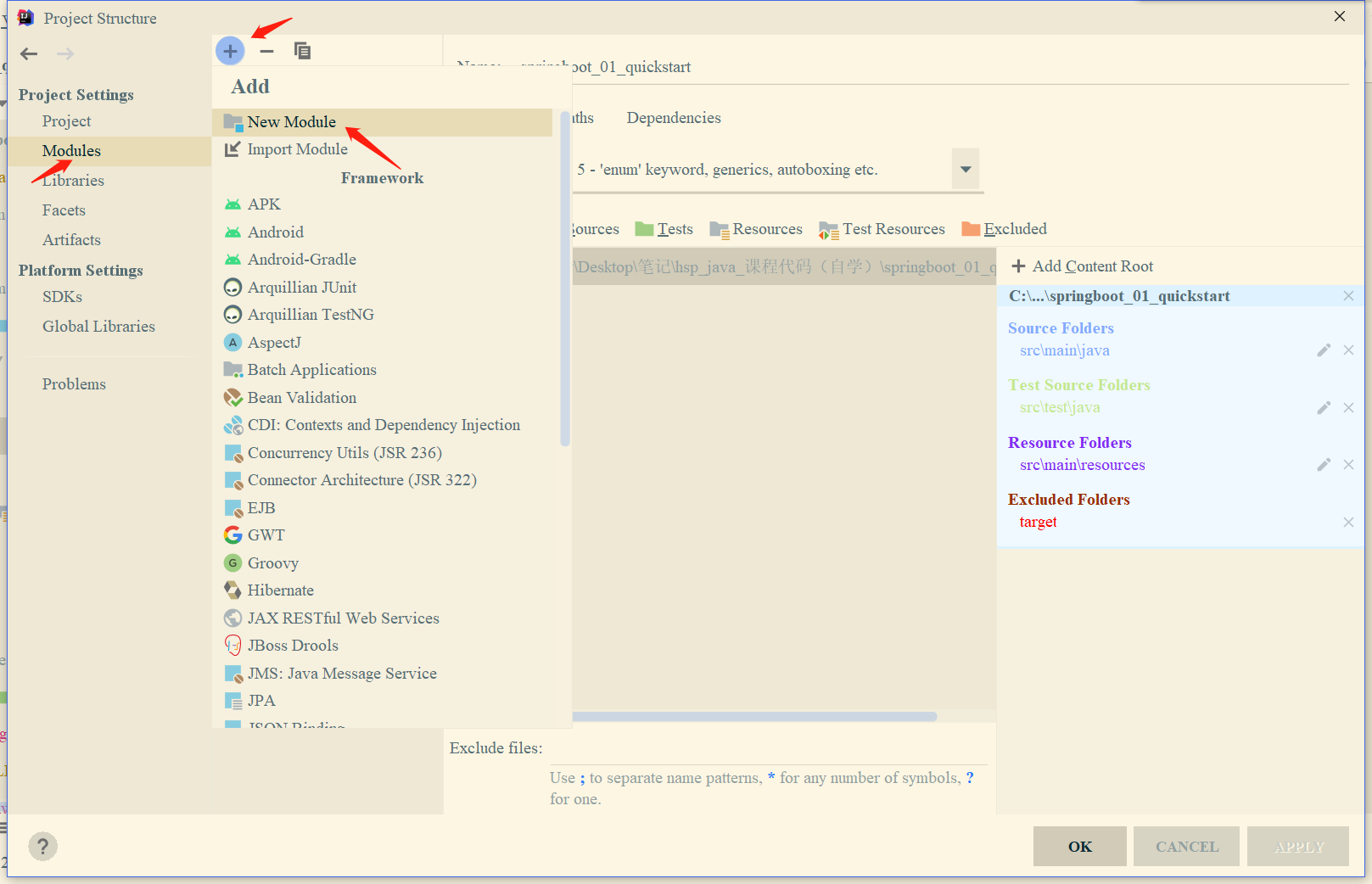Remove the excluded target folder
1372x884 pixels.
1348,523
